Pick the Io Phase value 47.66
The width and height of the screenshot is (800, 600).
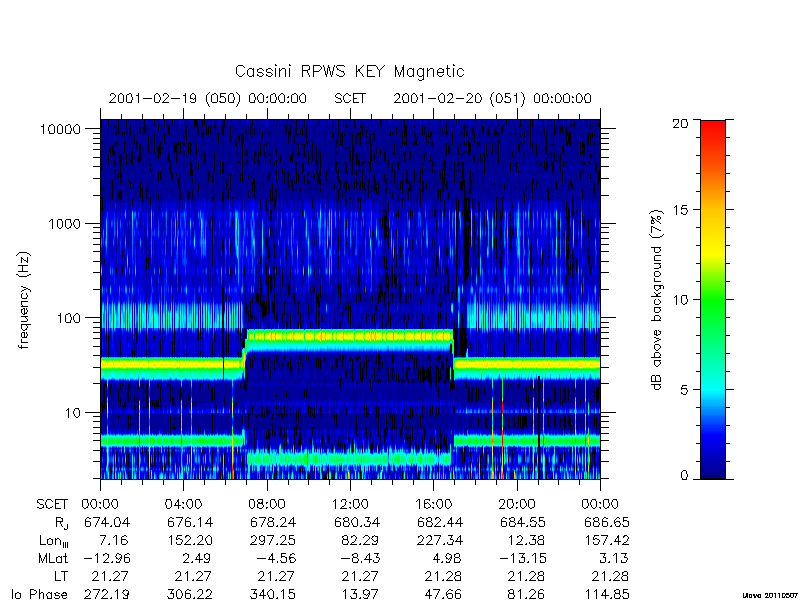coord(444,594)
